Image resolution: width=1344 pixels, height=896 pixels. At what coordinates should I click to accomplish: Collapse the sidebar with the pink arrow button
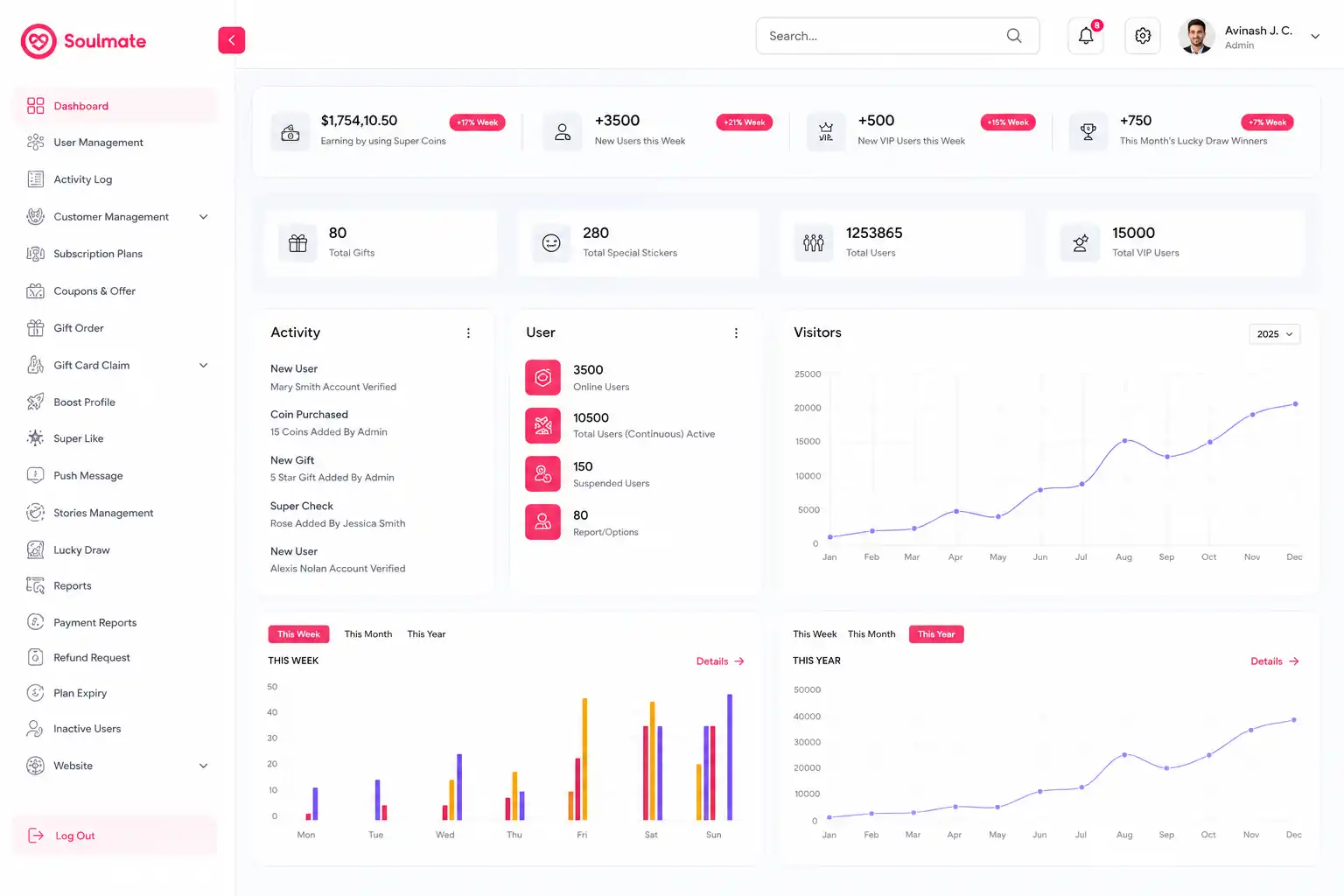point(232,40)
